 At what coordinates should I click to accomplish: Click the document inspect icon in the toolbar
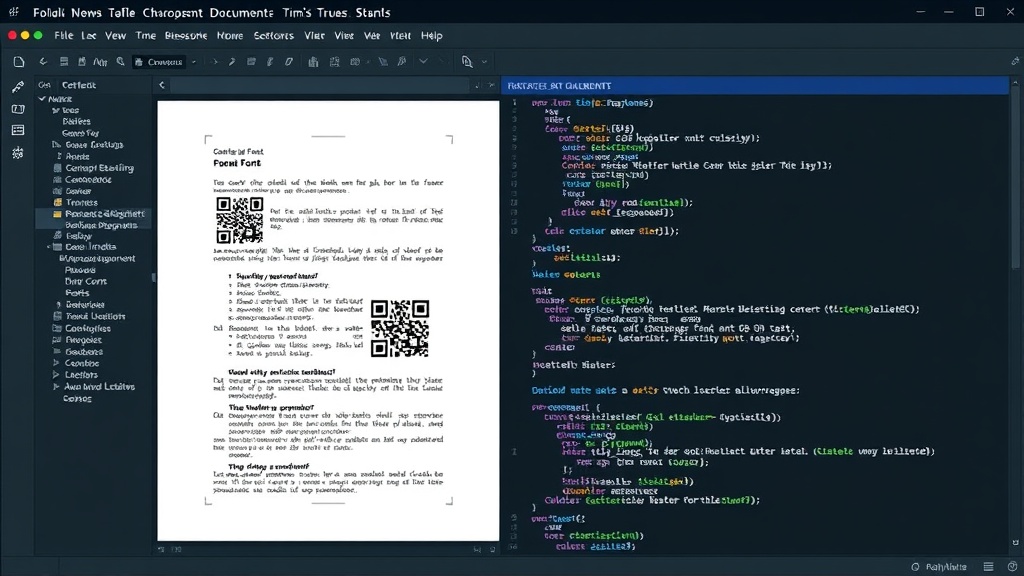[x=467, y=61]
